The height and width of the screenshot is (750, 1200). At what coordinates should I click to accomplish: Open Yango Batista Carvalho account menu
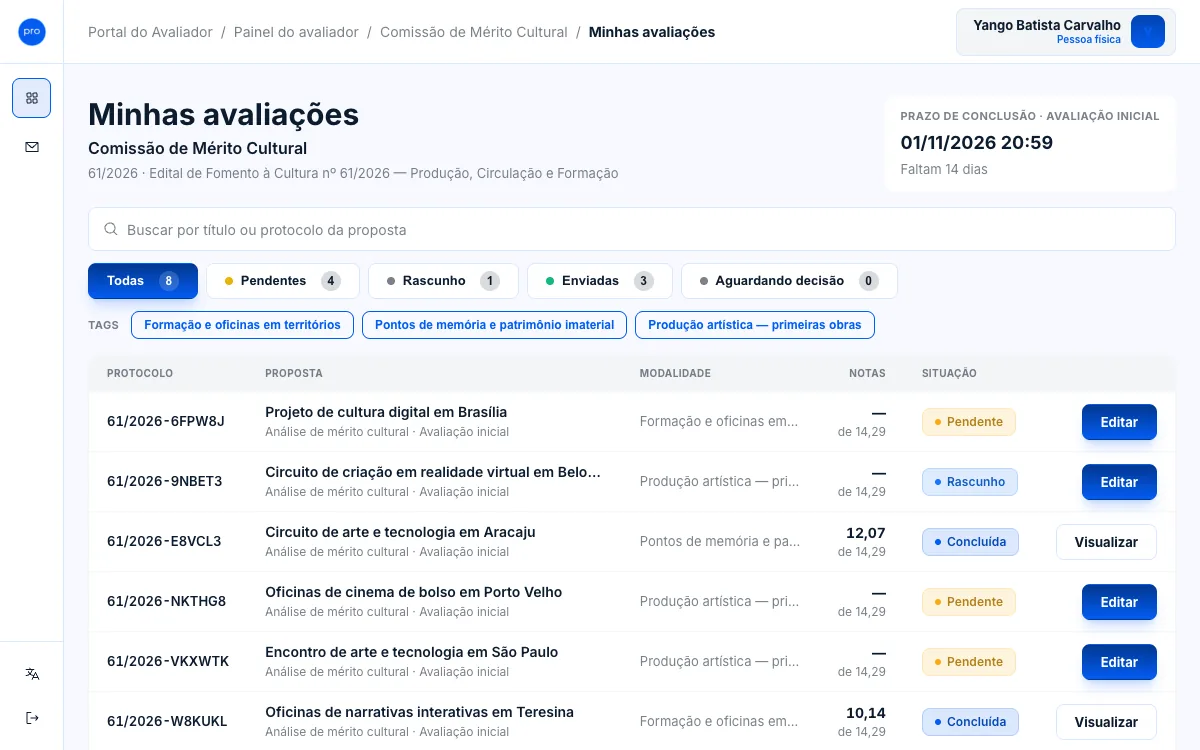pos(1066,32)
